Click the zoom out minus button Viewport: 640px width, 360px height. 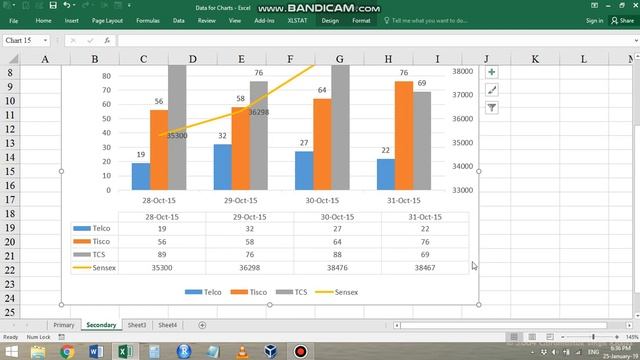[x=563, y=337]
